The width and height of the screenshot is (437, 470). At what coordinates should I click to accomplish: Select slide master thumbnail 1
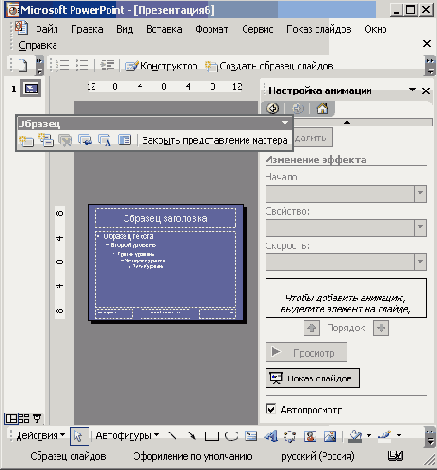tap(31, 88)
